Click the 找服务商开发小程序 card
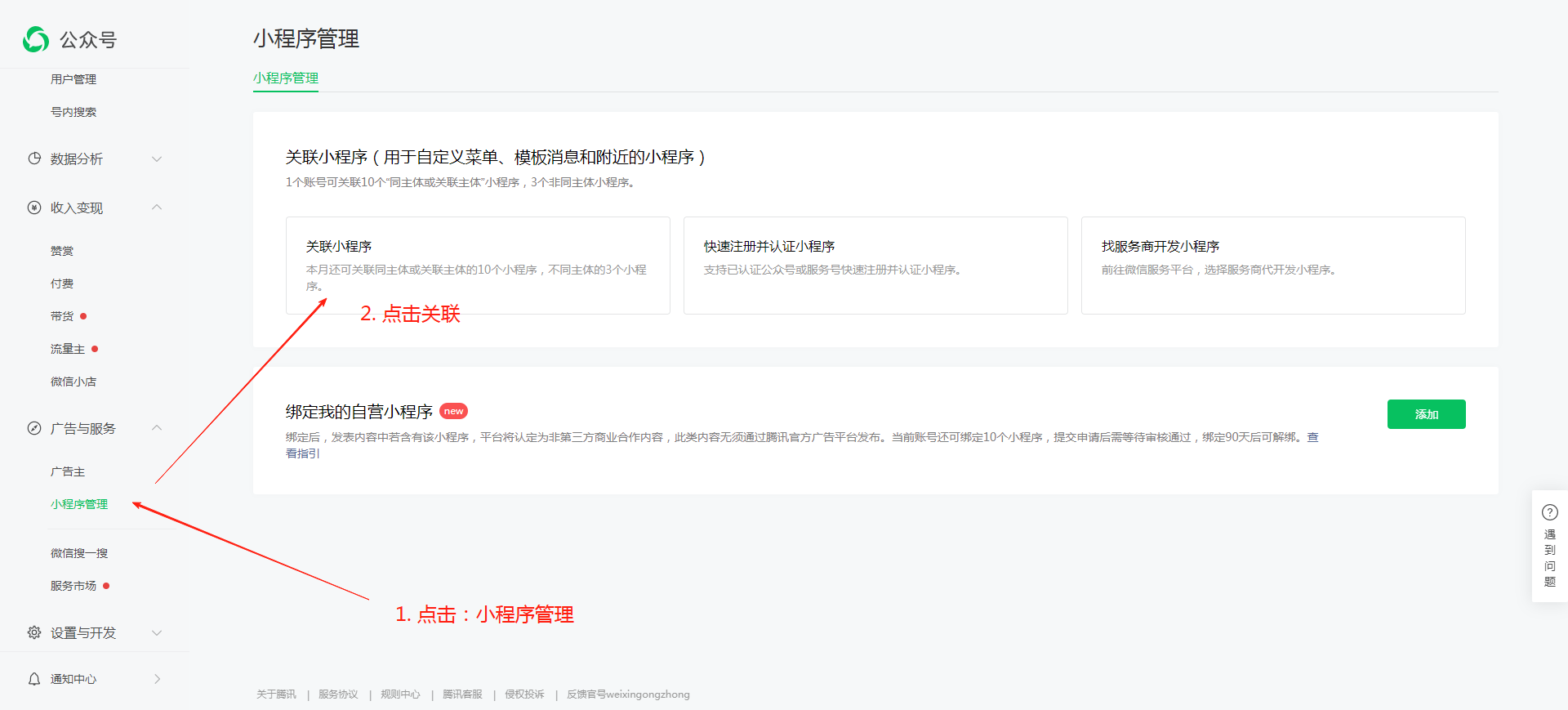The image size is (1568, 710). click(x=1273, y=266)
